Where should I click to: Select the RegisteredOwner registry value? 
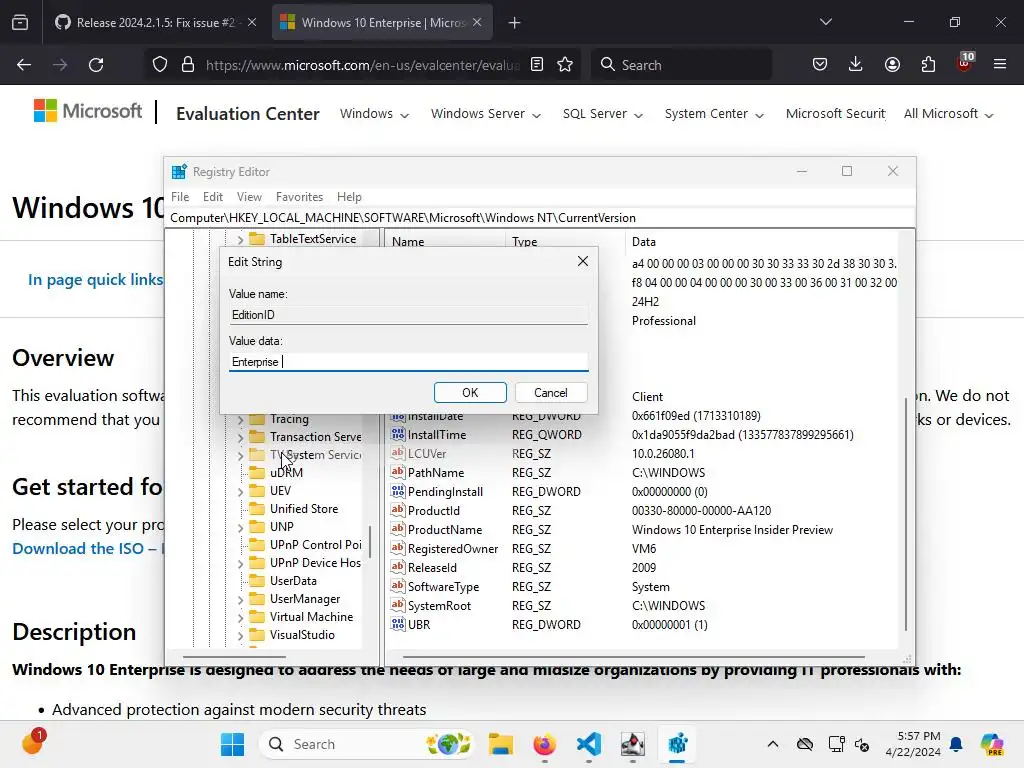[x=453, y=549]
